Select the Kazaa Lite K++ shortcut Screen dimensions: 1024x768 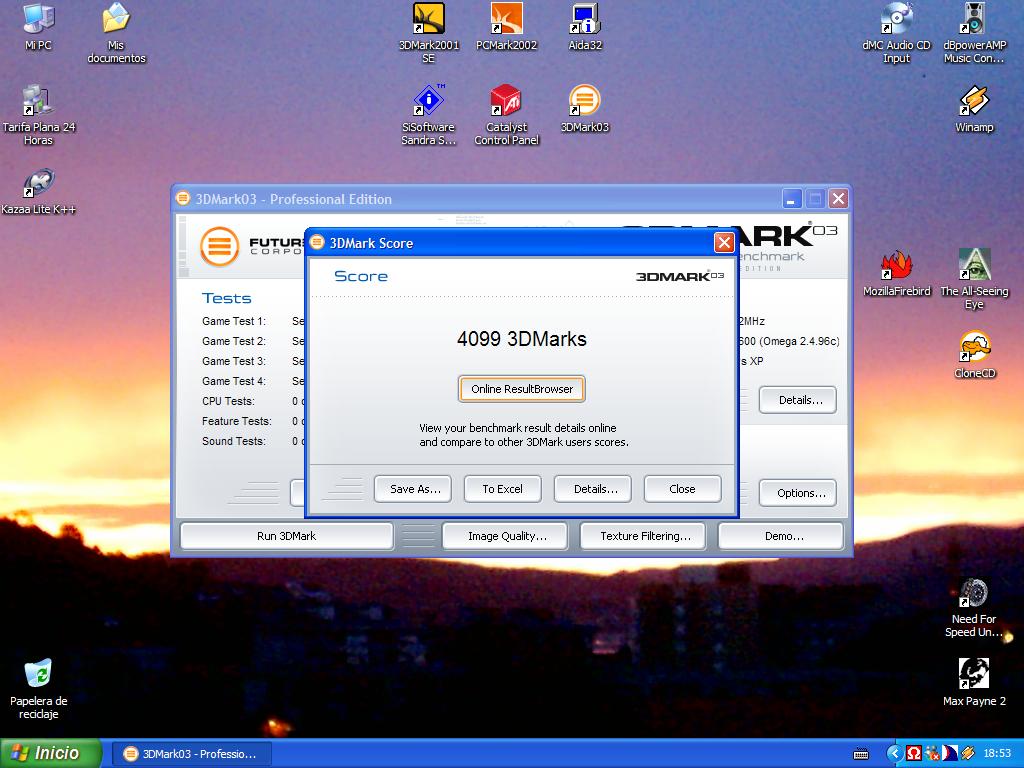point(38,191)
